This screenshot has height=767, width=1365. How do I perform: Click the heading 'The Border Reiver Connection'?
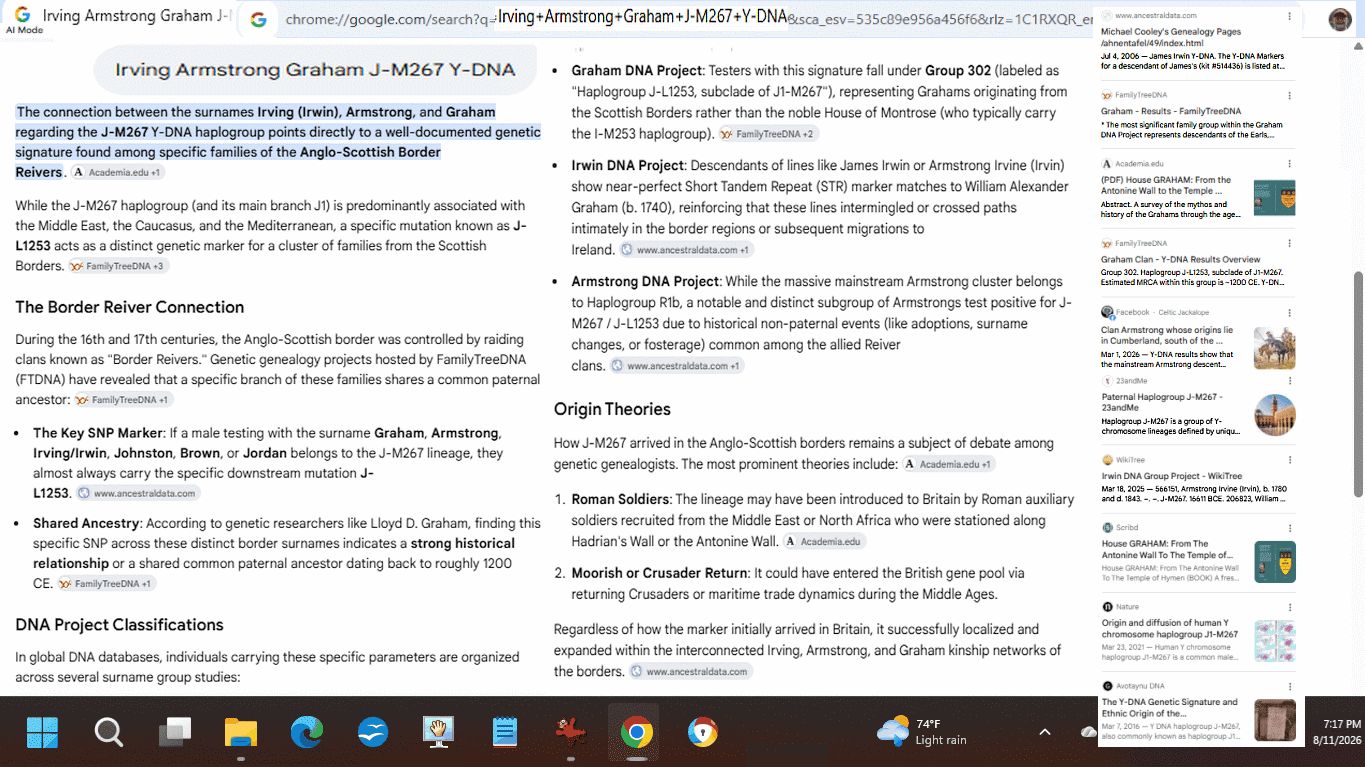coord(130,307)
